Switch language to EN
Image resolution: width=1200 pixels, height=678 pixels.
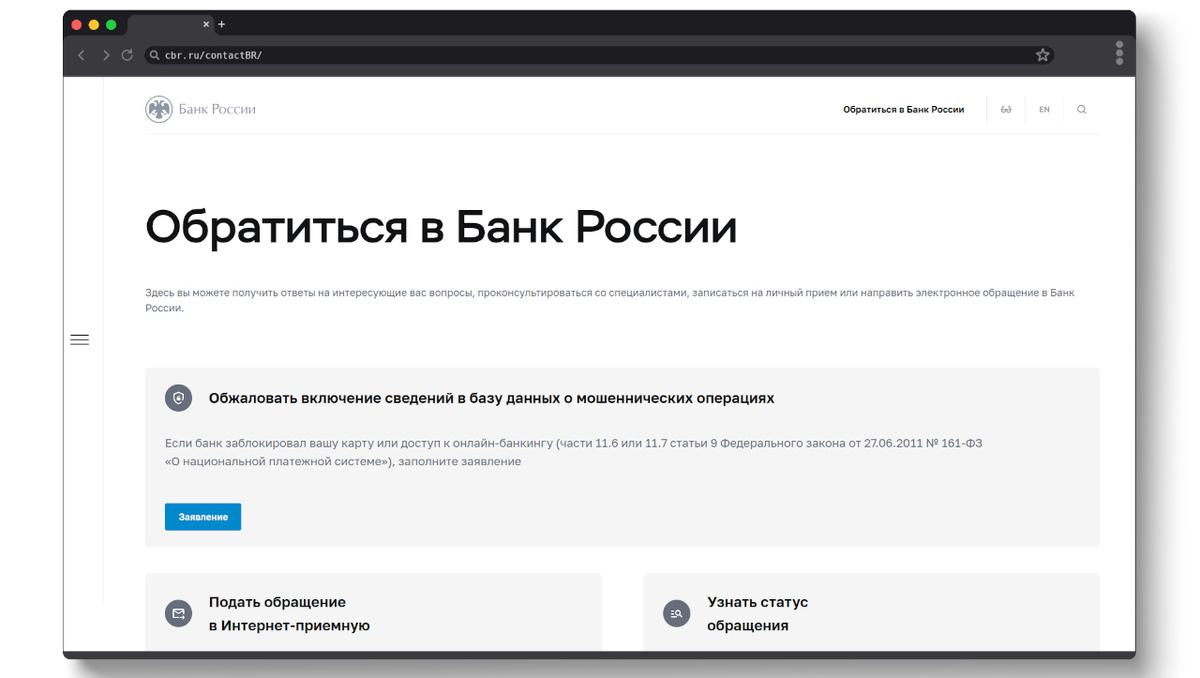1044,110
